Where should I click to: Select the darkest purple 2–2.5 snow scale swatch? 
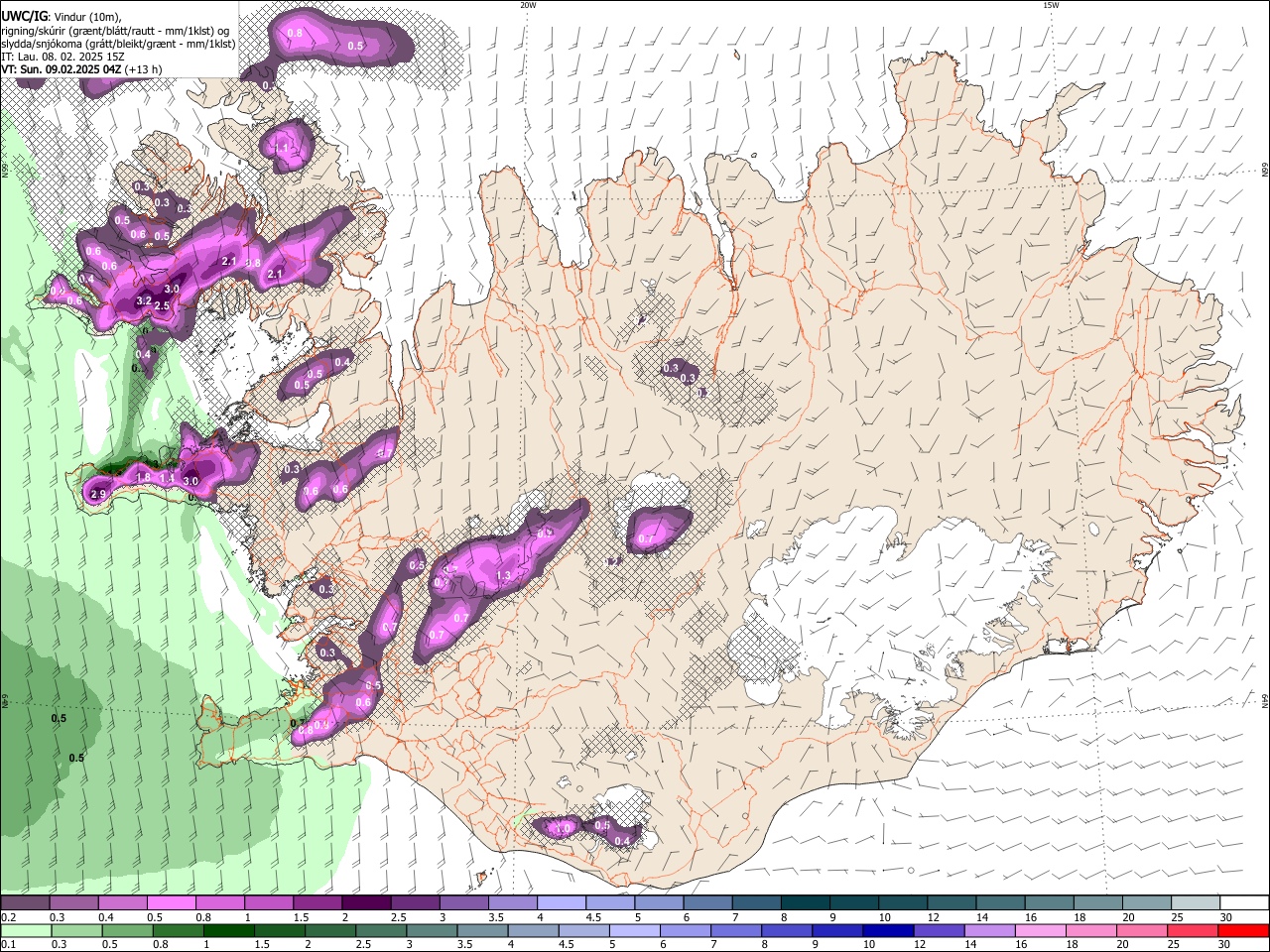click(x=365, y=903)
